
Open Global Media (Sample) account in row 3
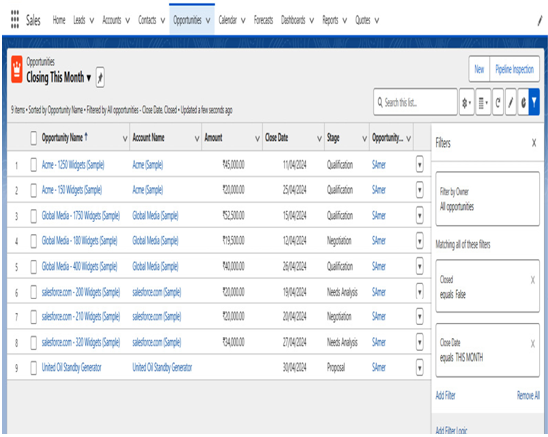tap(155, 215)
